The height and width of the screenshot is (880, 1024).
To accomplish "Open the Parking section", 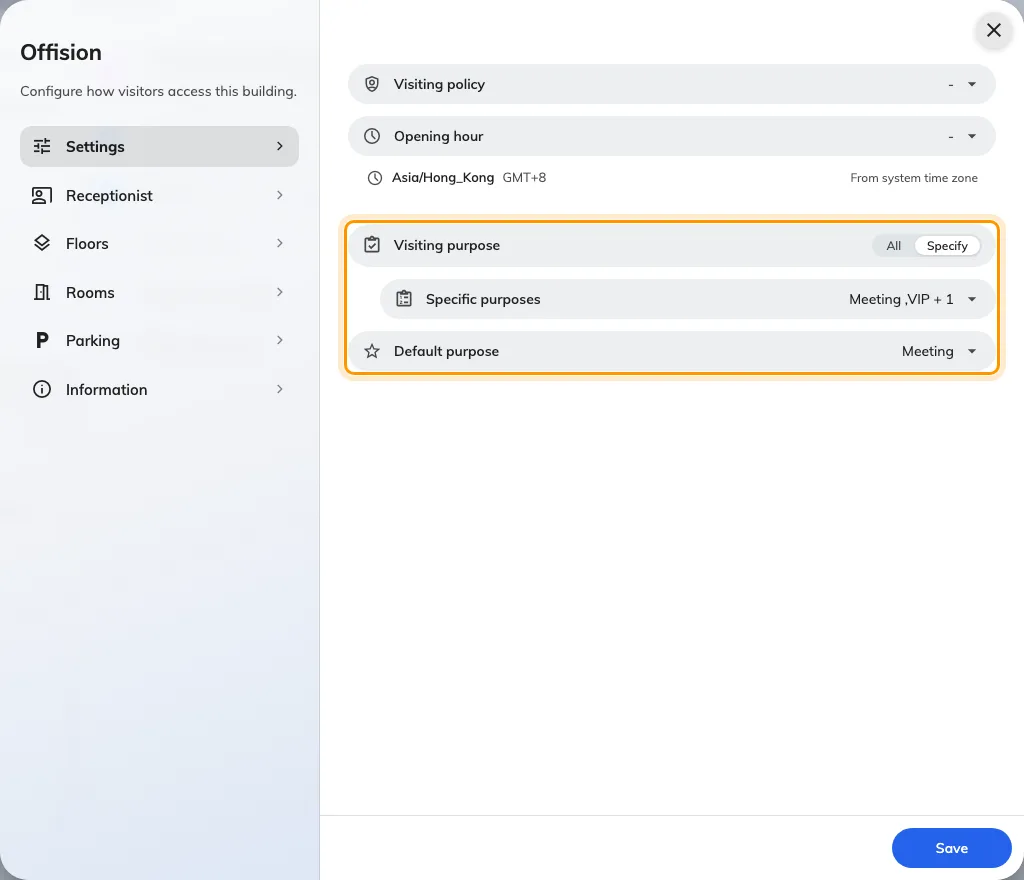I will point(159,340).
